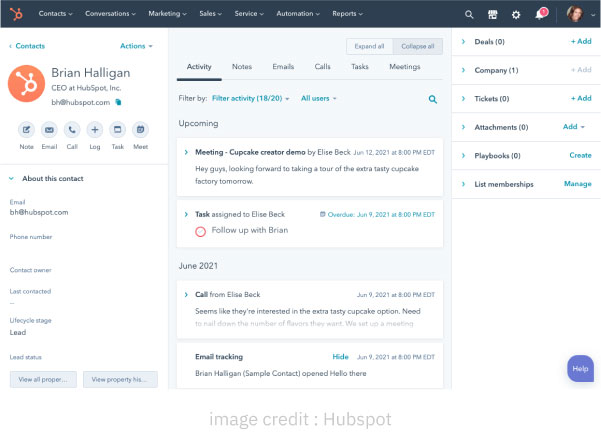Go back to Contacts list
Viewport: 601px width, 433px height.
27,46
